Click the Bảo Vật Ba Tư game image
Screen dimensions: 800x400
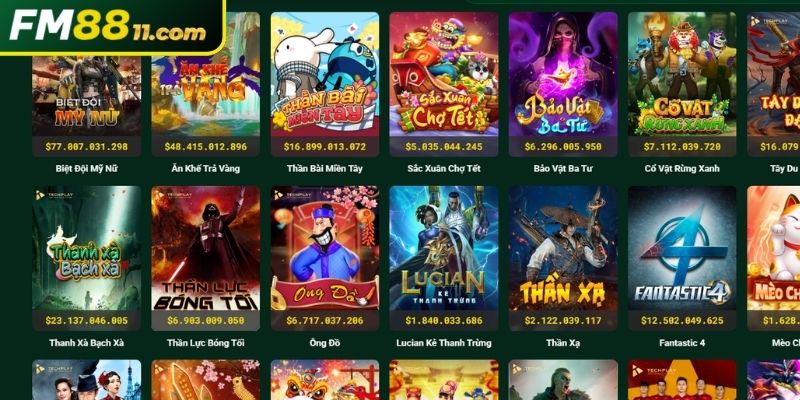coord(563,74)
